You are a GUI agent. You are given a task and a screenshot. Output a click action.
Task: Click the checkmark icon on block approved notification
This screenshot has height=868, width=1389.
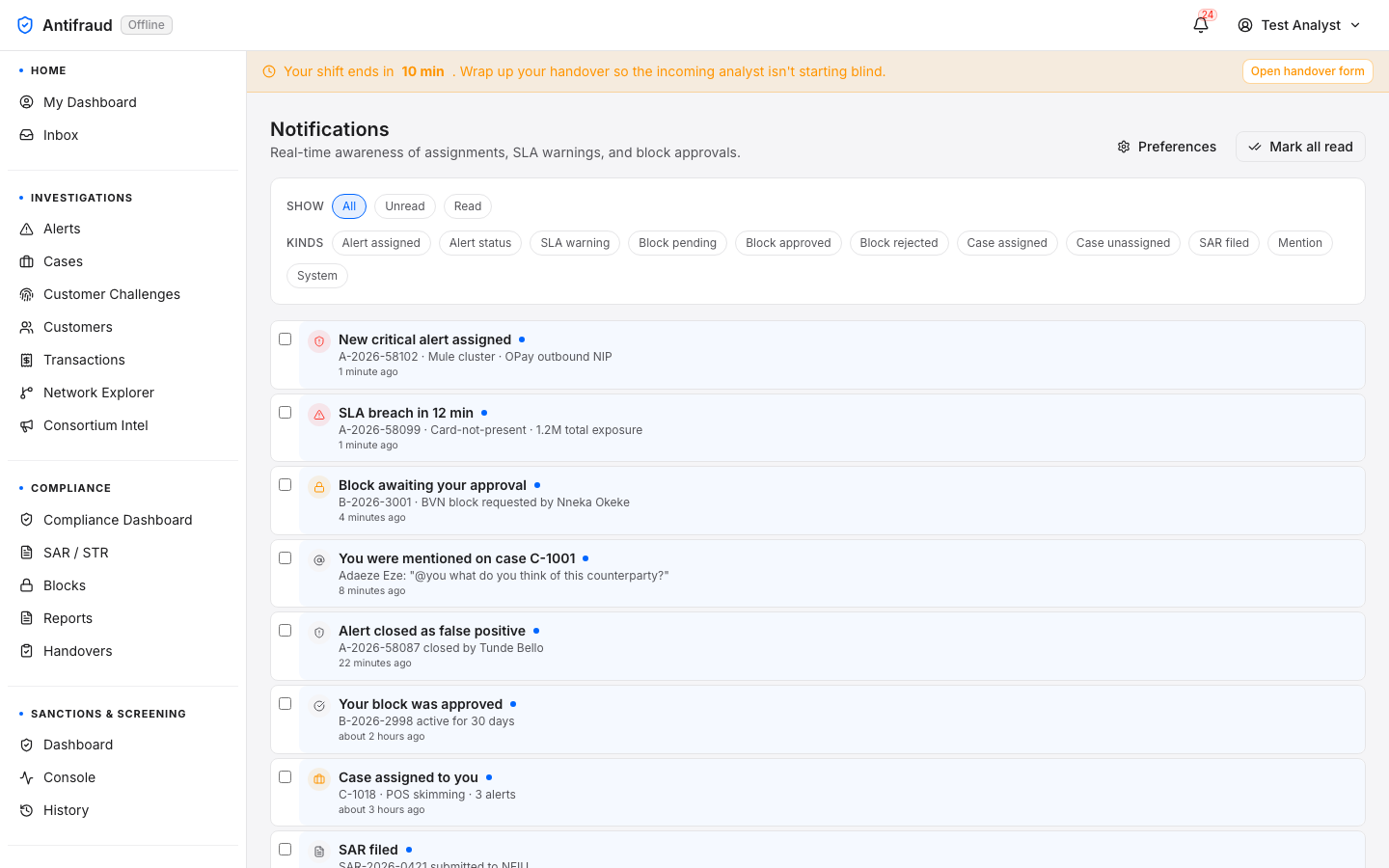tap(319, 706)
